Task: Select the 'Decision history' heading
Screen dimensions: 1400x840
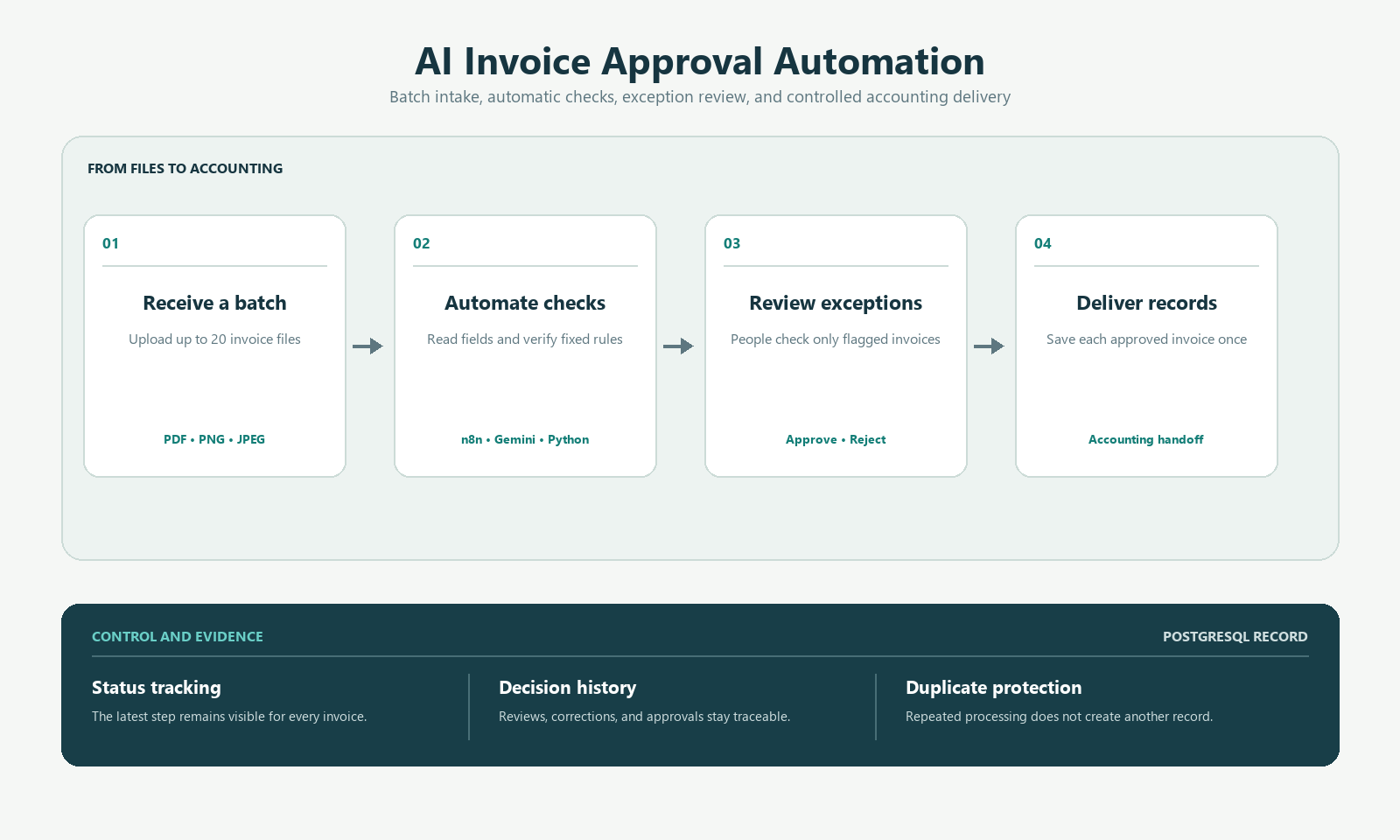Action: tap(568, 688)
